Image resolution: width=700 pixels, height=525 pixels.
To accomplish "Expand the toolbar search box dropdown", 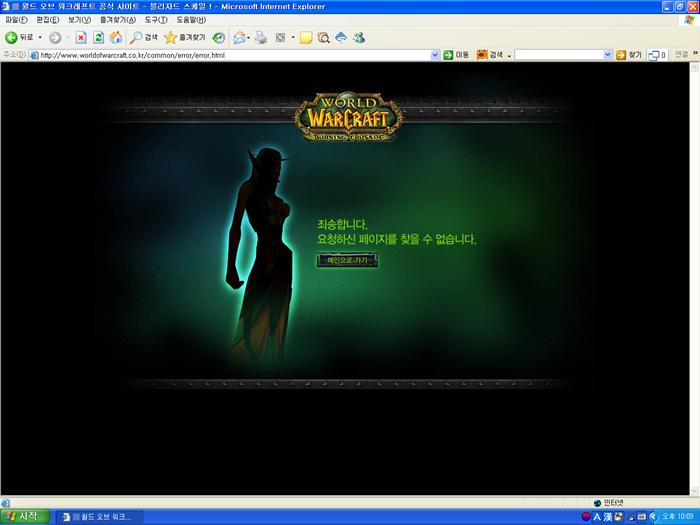I will click(608, 55).
